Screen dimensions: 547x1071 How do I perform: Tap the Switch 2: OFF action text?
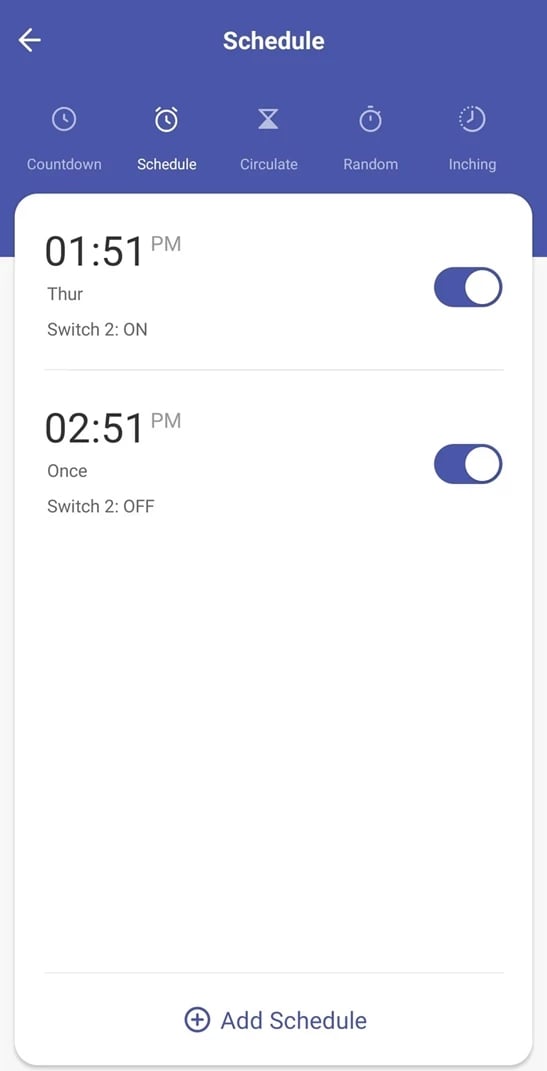[100, 507]
